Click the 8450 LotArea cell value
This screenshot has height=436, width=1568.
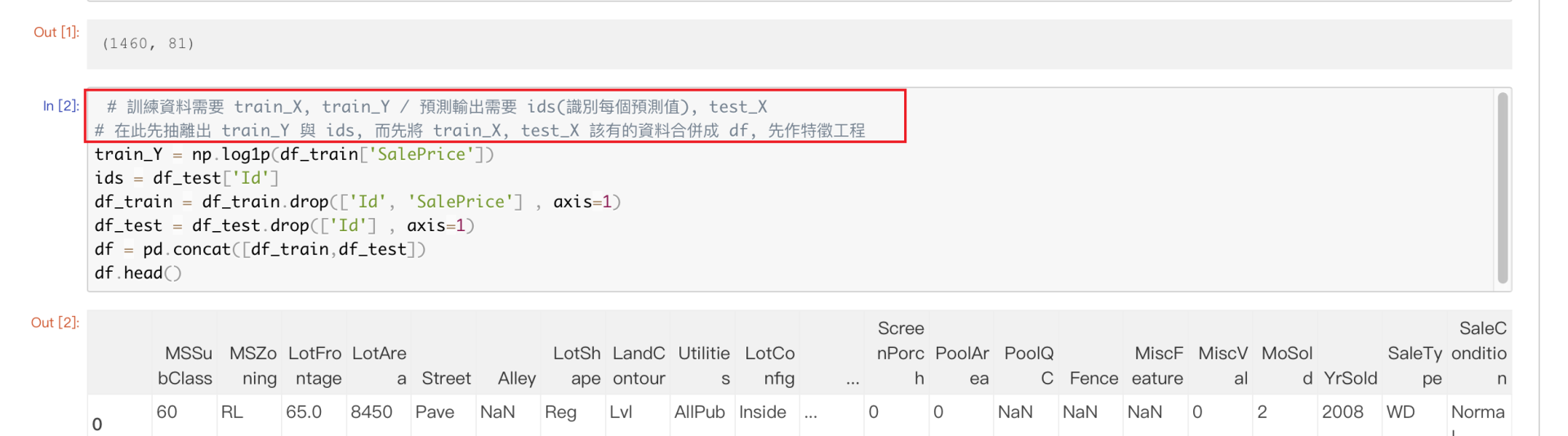point(372,412)
